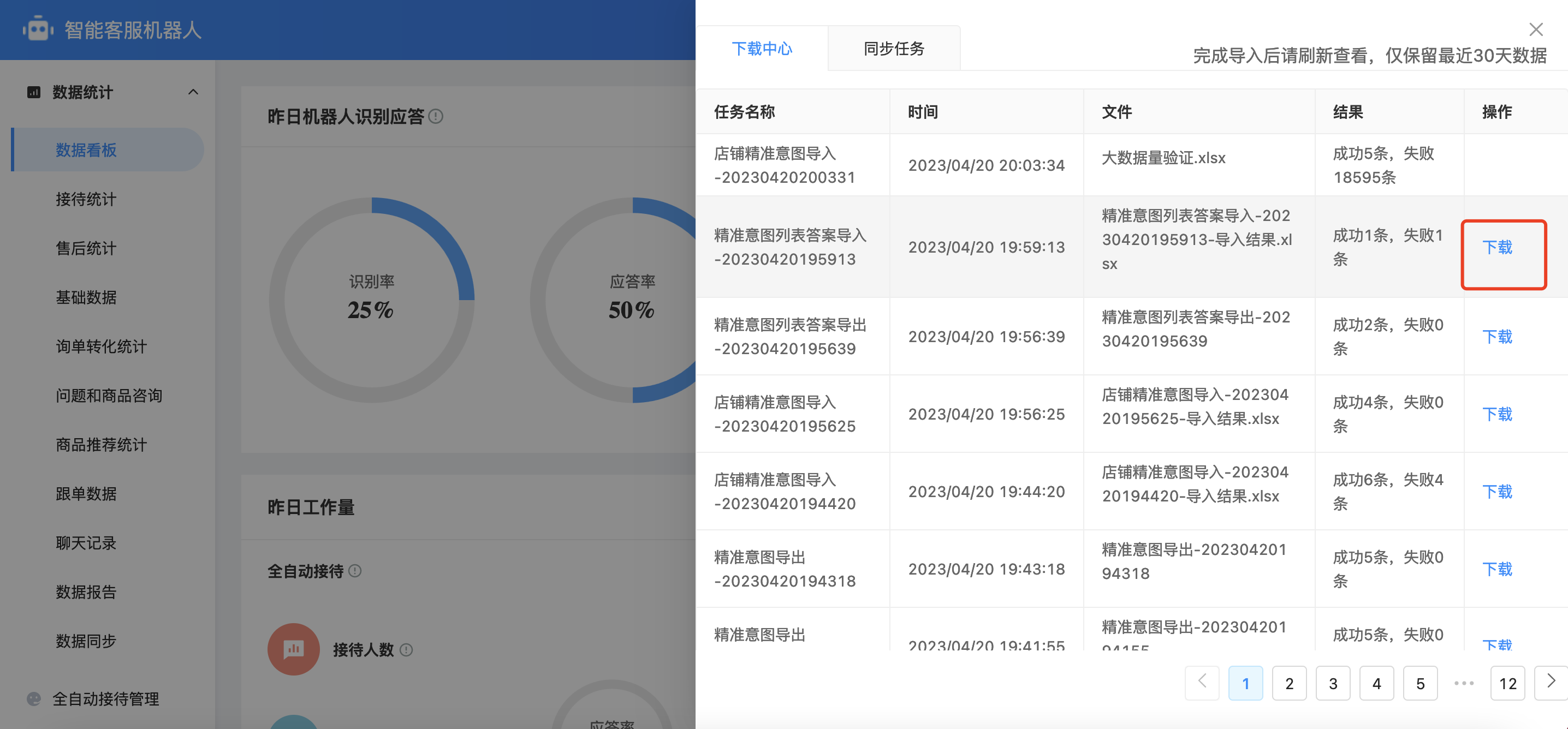Click the robot logo icon in header
The width and height of the screenshot is (1568, 729).
point(38,29)
